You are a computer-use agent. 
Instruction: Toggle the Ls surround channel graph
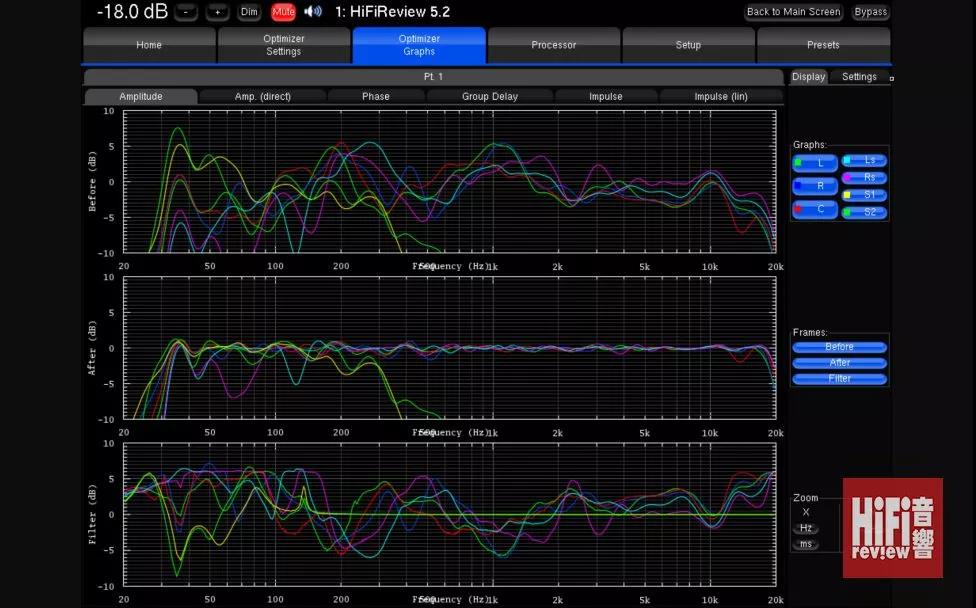click(x=864, y=160)
